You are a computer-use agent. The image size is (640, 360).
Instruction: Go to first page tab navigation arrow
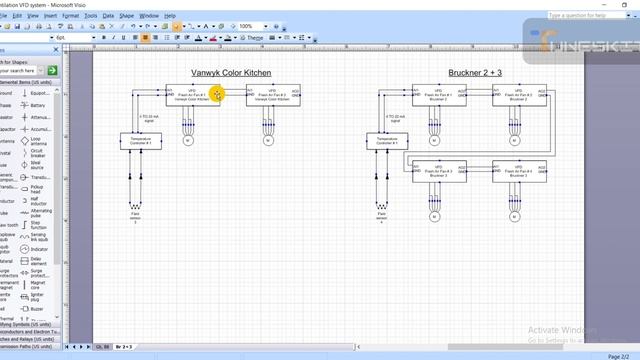click(67, 347)
